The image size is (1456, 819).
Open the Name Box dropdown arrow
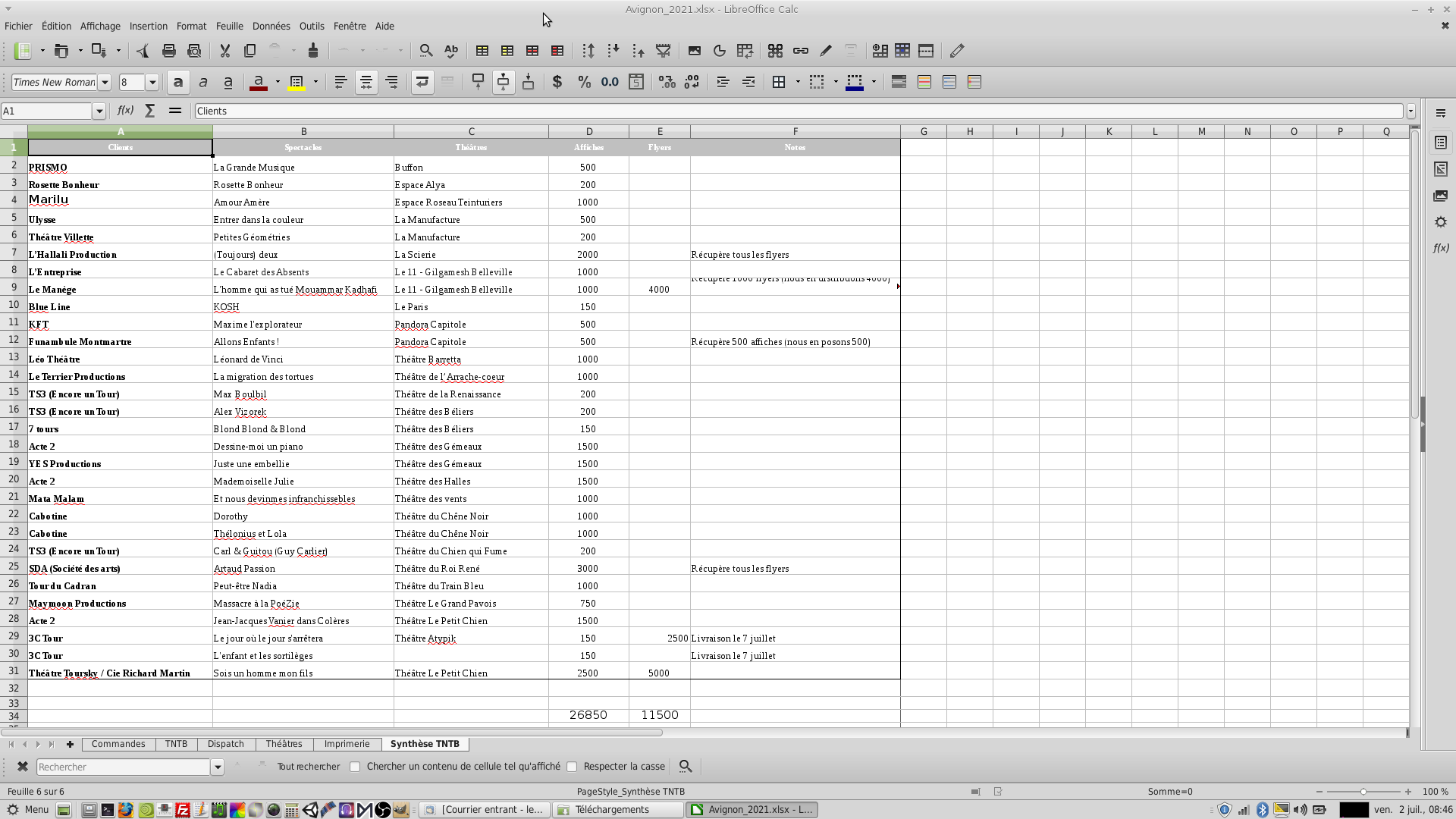click(x=99, y=111)
